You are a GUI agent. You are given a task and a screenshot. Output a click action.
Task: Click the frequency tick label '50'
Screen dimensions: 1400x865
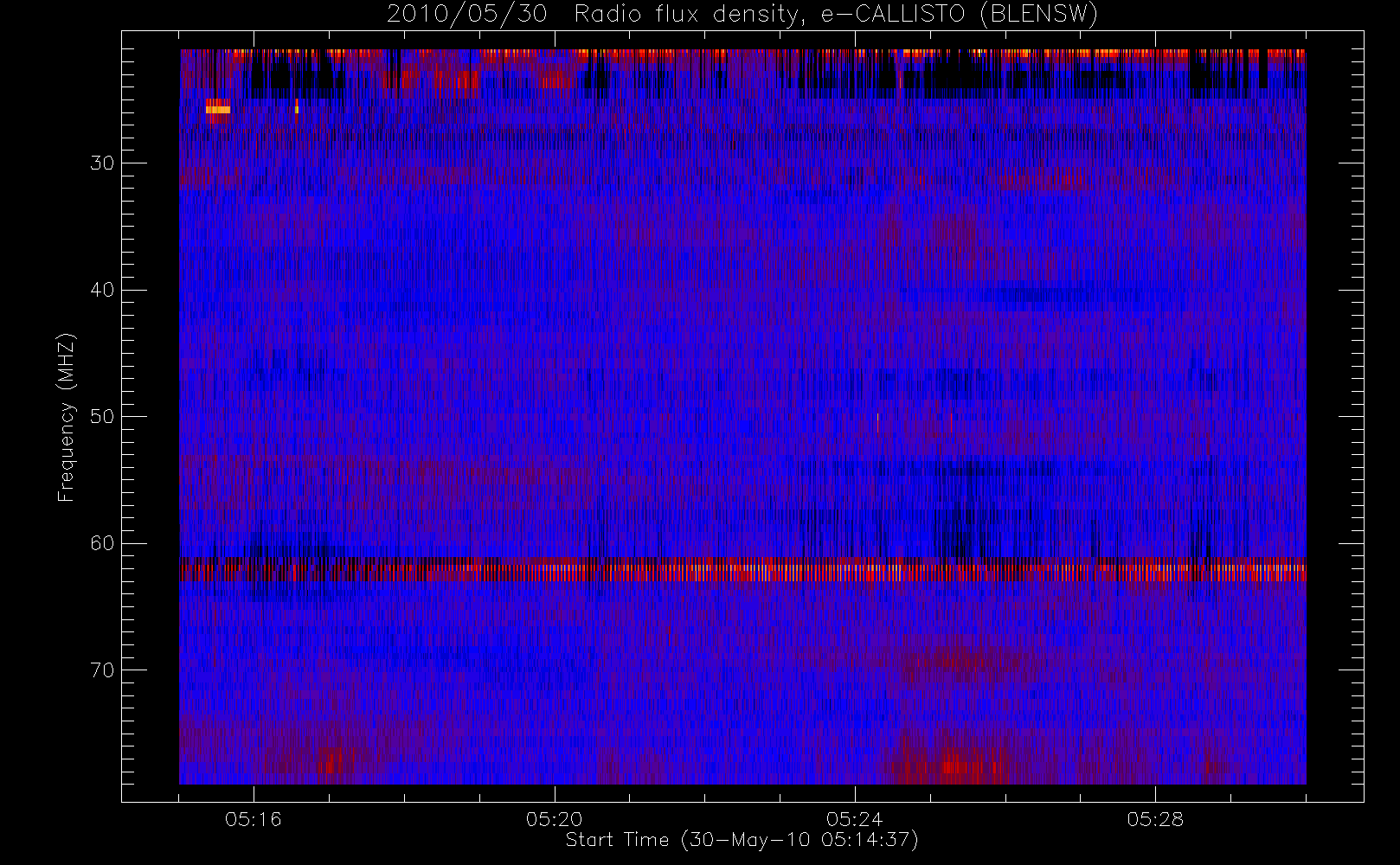coord(102,417)
